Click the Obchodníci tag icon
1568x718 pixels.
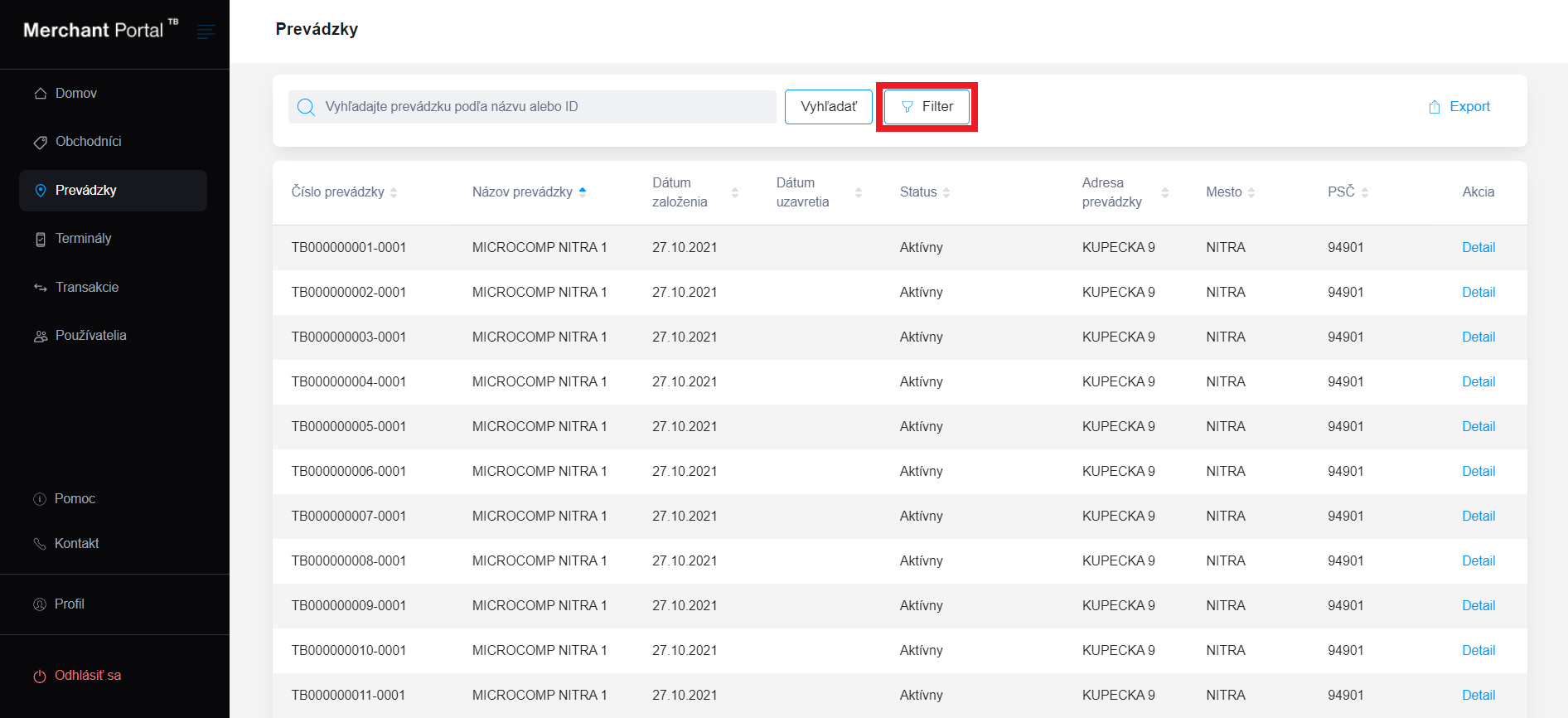[x=40, y=142]
